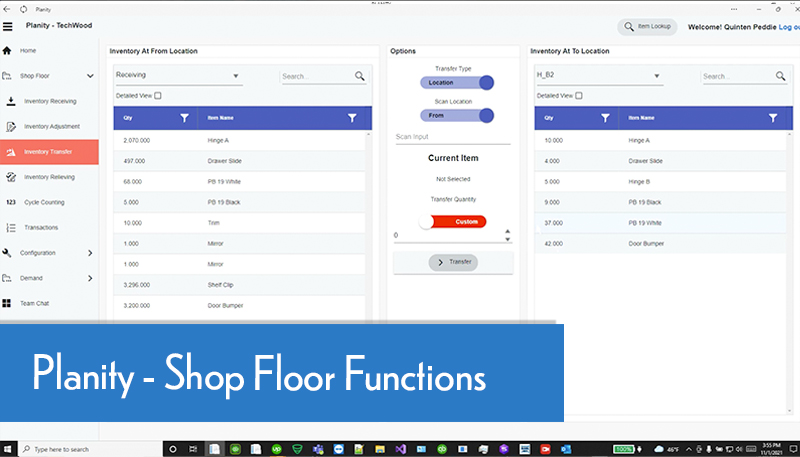800x457 pixels.
Task: Select Door Bumper row with qty 42.000
Action: [x=660, y=244]
